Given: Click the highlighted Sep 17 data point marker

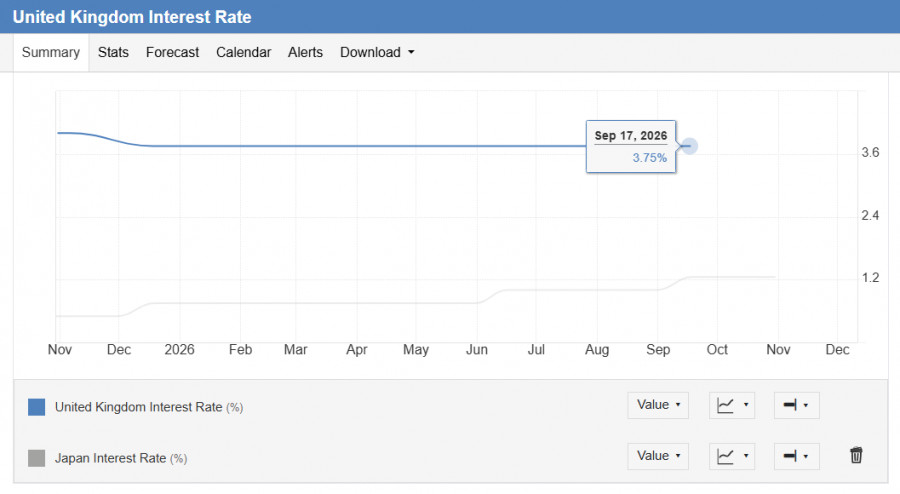Looking at the screenshot, I should pos(689,146).
